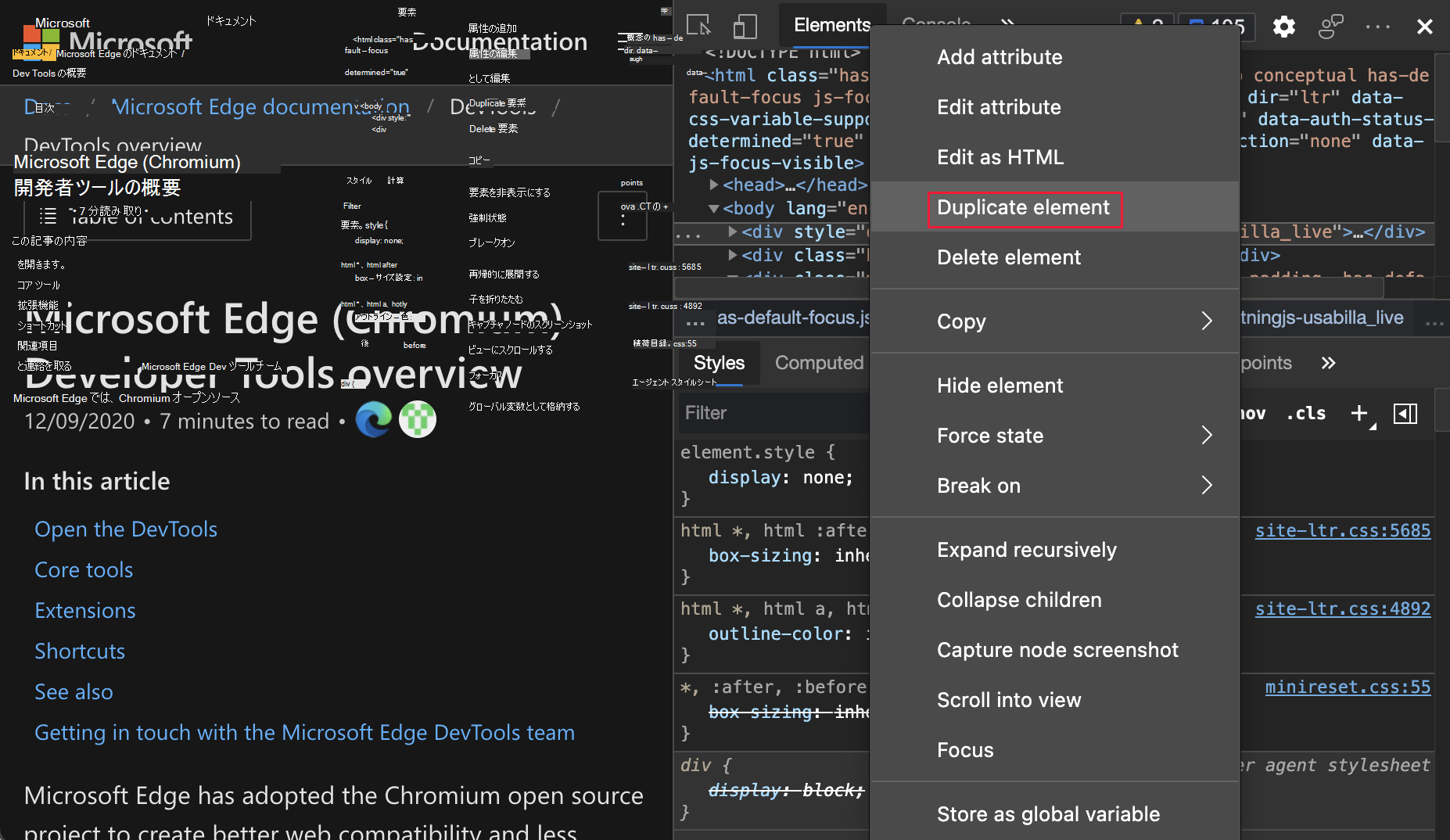Click the send feedback icon
The height and width of the screenshot is (840, 1450).
click(1330, 27)
